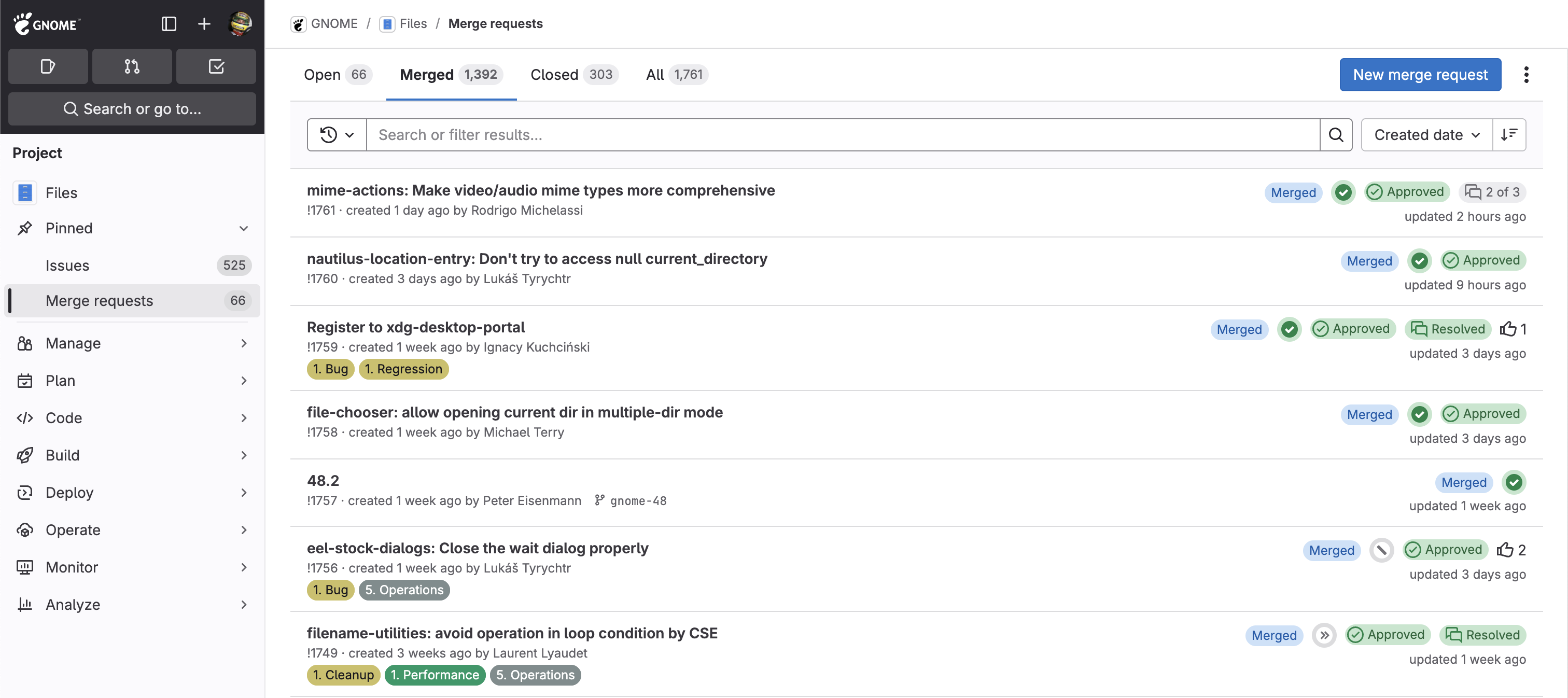Open eel-stock-dialogs wait dialog merge request
Image resolution: width=1568 pixels, height=698 pixels.
(x=477, y=548)
